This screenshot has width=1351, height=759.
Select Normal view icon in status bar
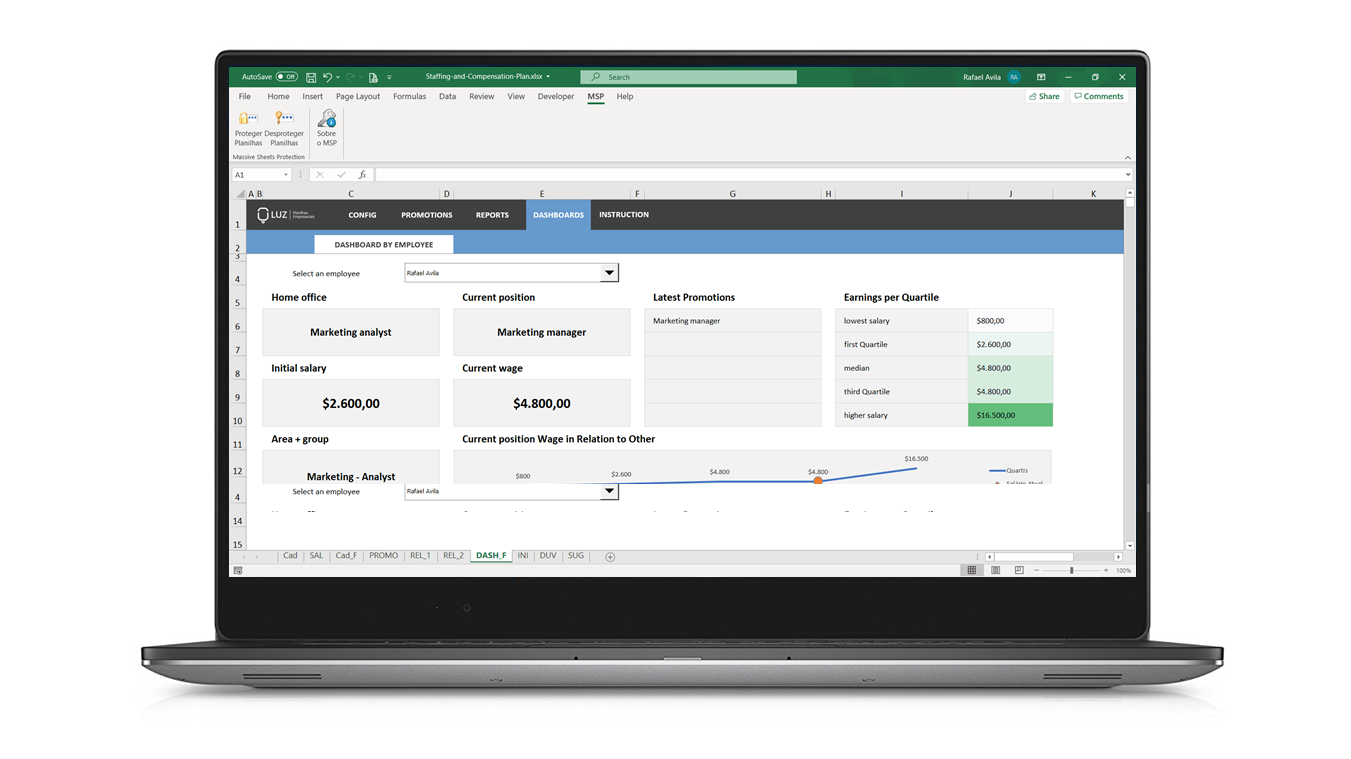click(x=971, y=570)
